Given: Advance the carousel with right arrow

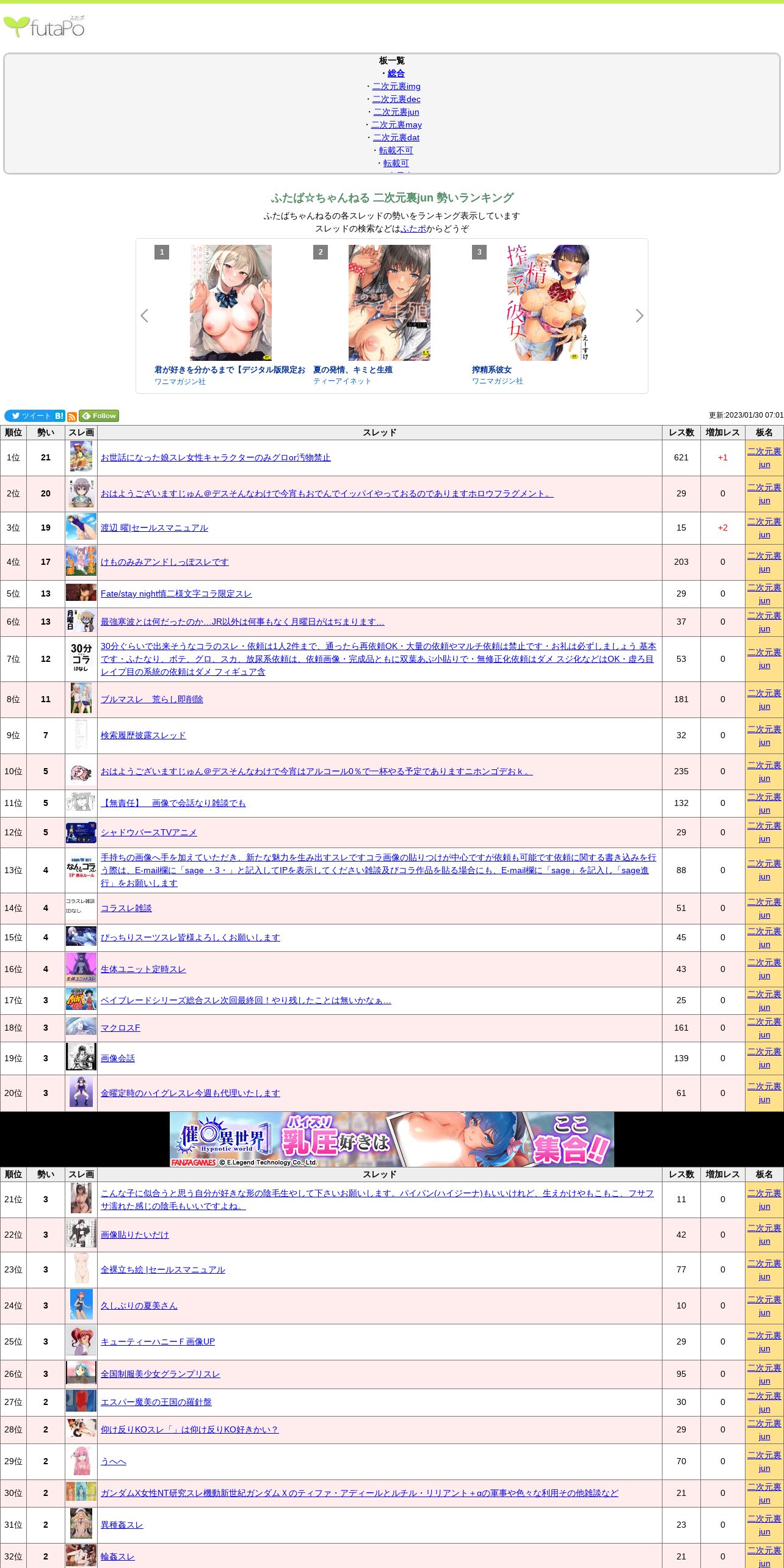Looking at the screenshot, I should pos(639,316).
